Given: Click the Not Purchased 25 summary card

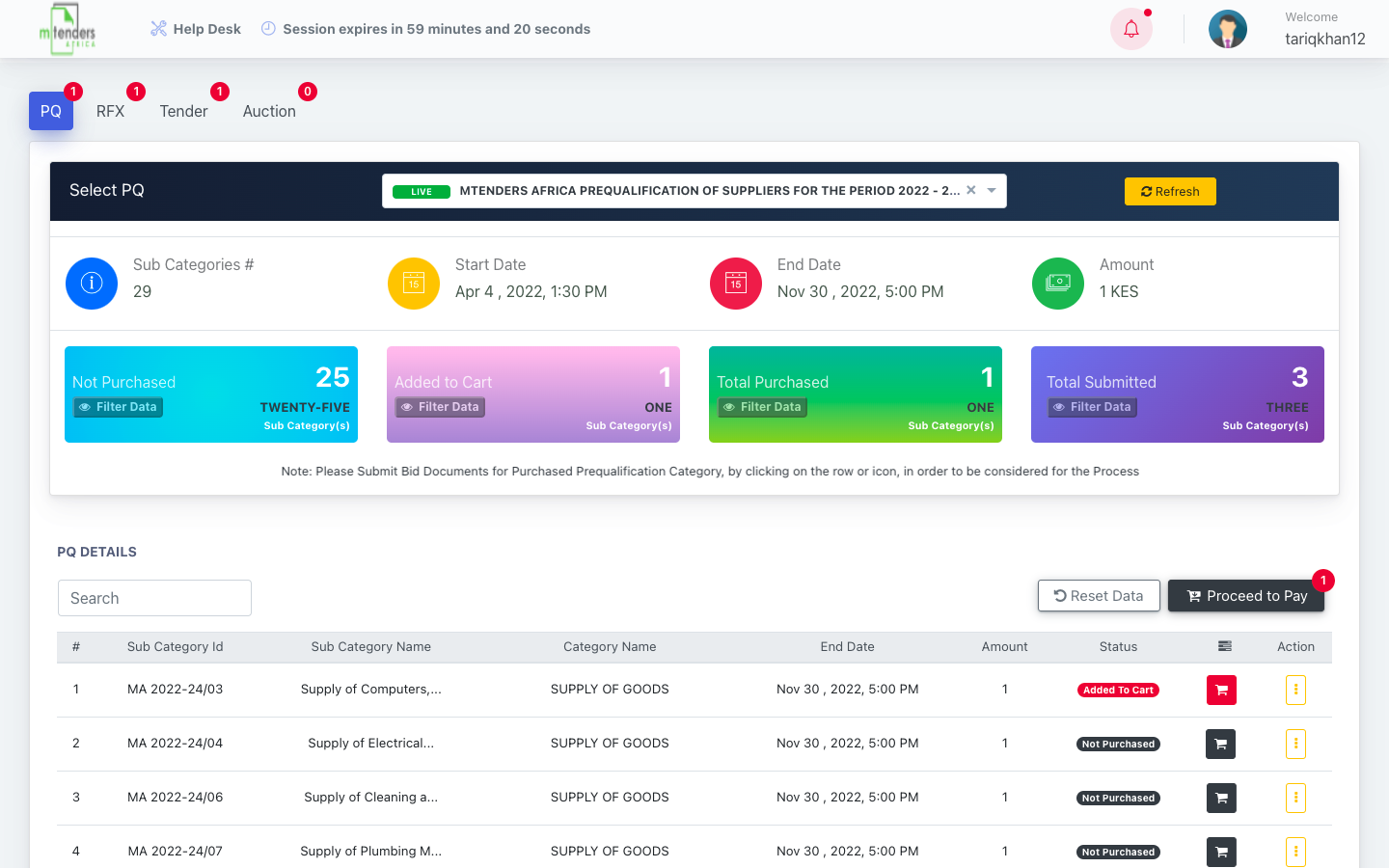Looking at the screenshot, I should (x=211, y=394).
